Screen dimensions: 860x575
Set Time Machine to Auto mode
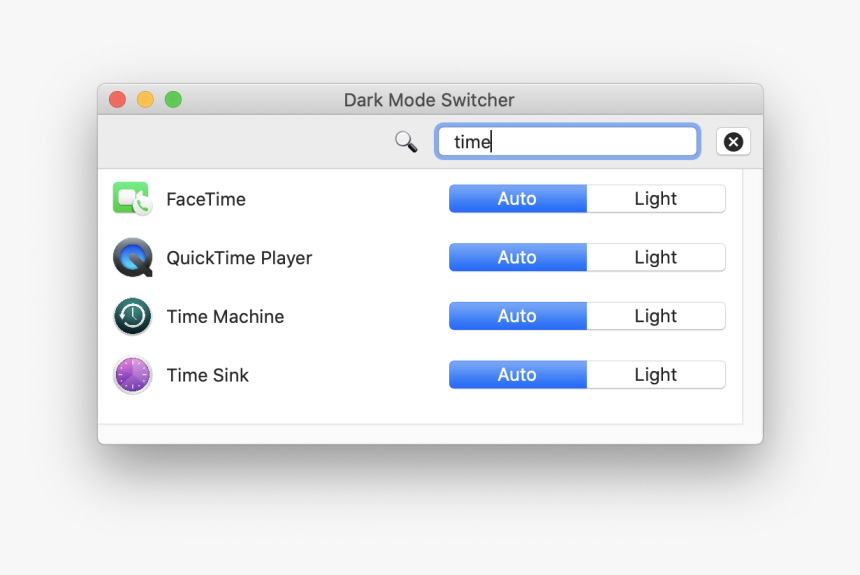[x=518, y=316]
